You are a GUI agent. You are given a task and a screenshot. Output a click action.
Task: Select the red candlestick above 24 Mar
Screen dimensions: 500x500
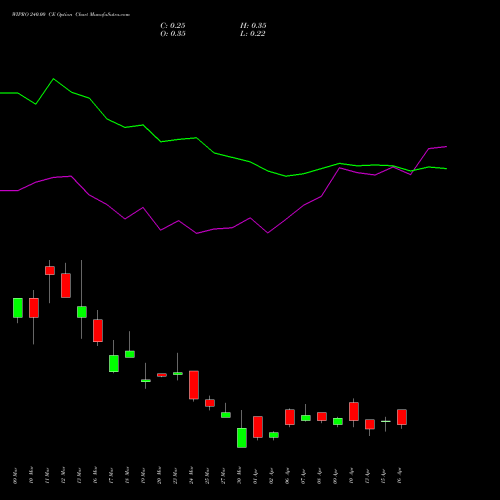click(194, 385)
